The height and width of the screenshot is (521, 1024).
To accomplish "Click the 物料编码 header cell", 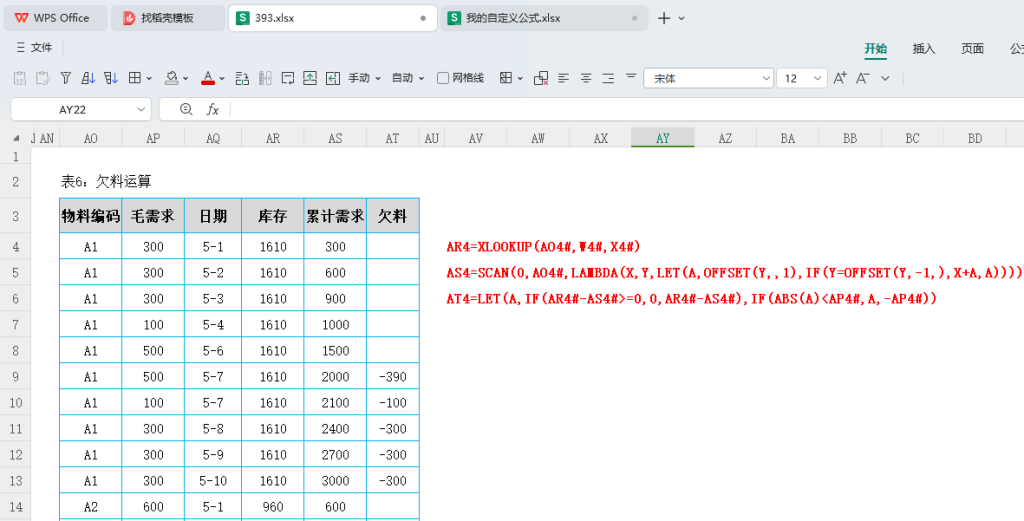I will click(x=91, y=216).
